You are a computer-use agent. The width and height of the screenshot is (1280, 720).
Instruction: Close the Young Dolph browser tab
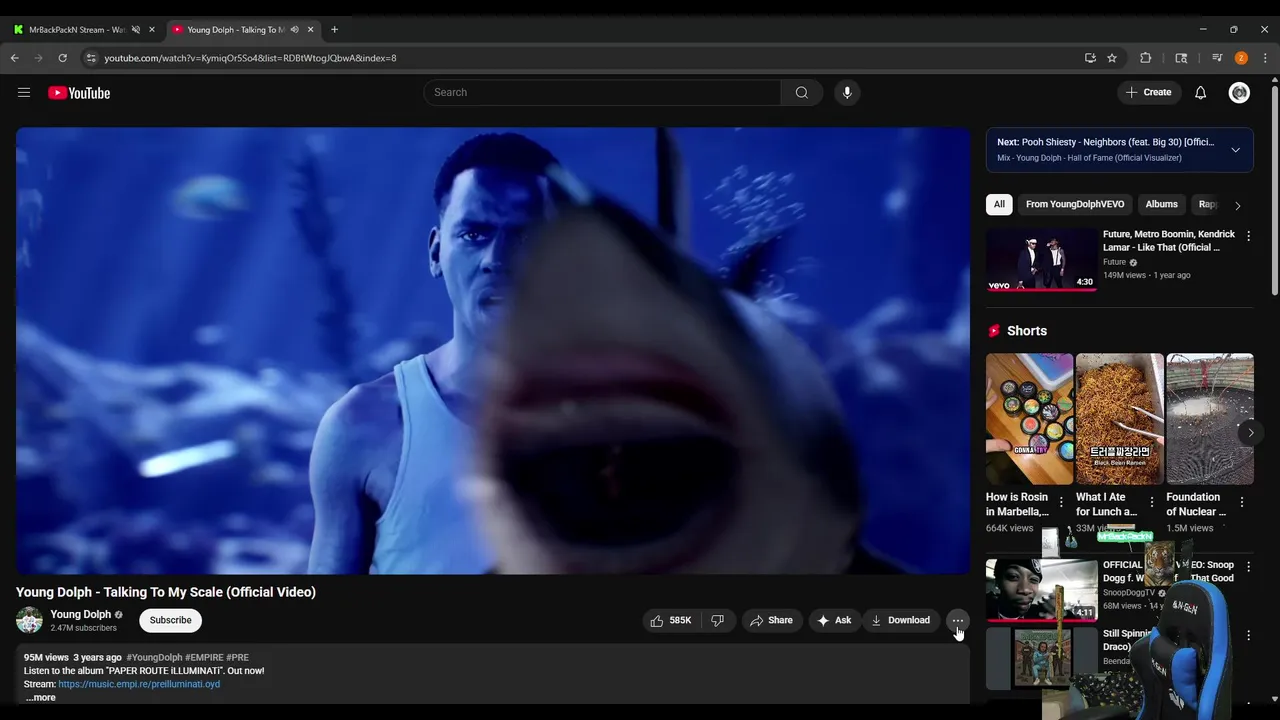pos(311,30)
